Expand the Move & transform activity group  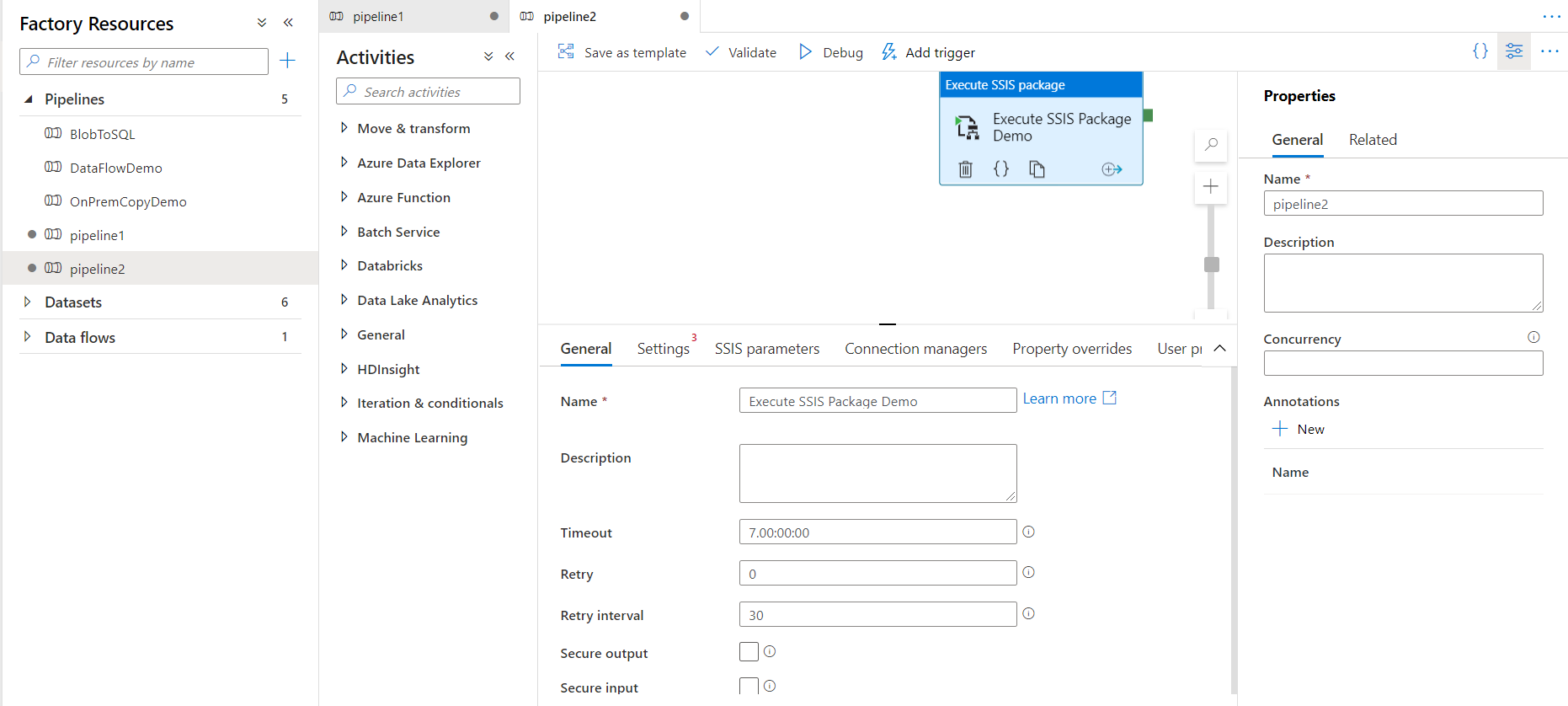[x=344, y=128]
